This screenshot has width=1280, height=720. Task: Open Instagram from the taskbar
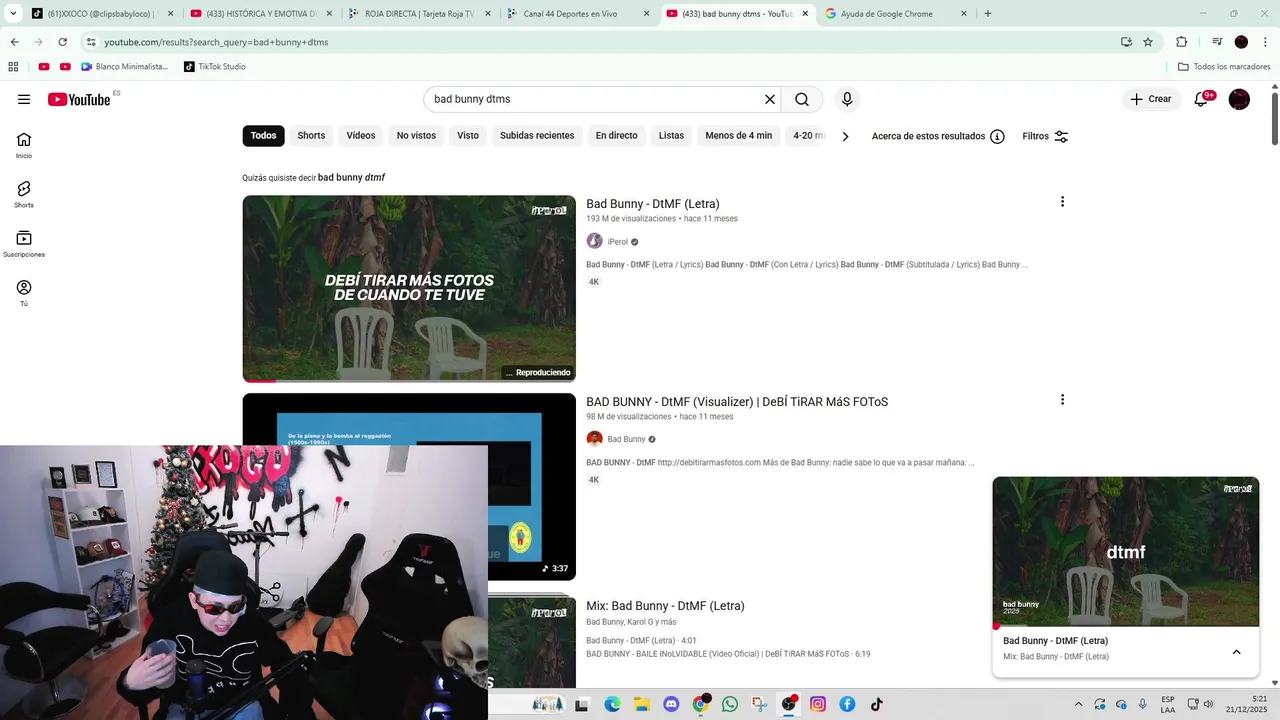(x=818, y=704)
